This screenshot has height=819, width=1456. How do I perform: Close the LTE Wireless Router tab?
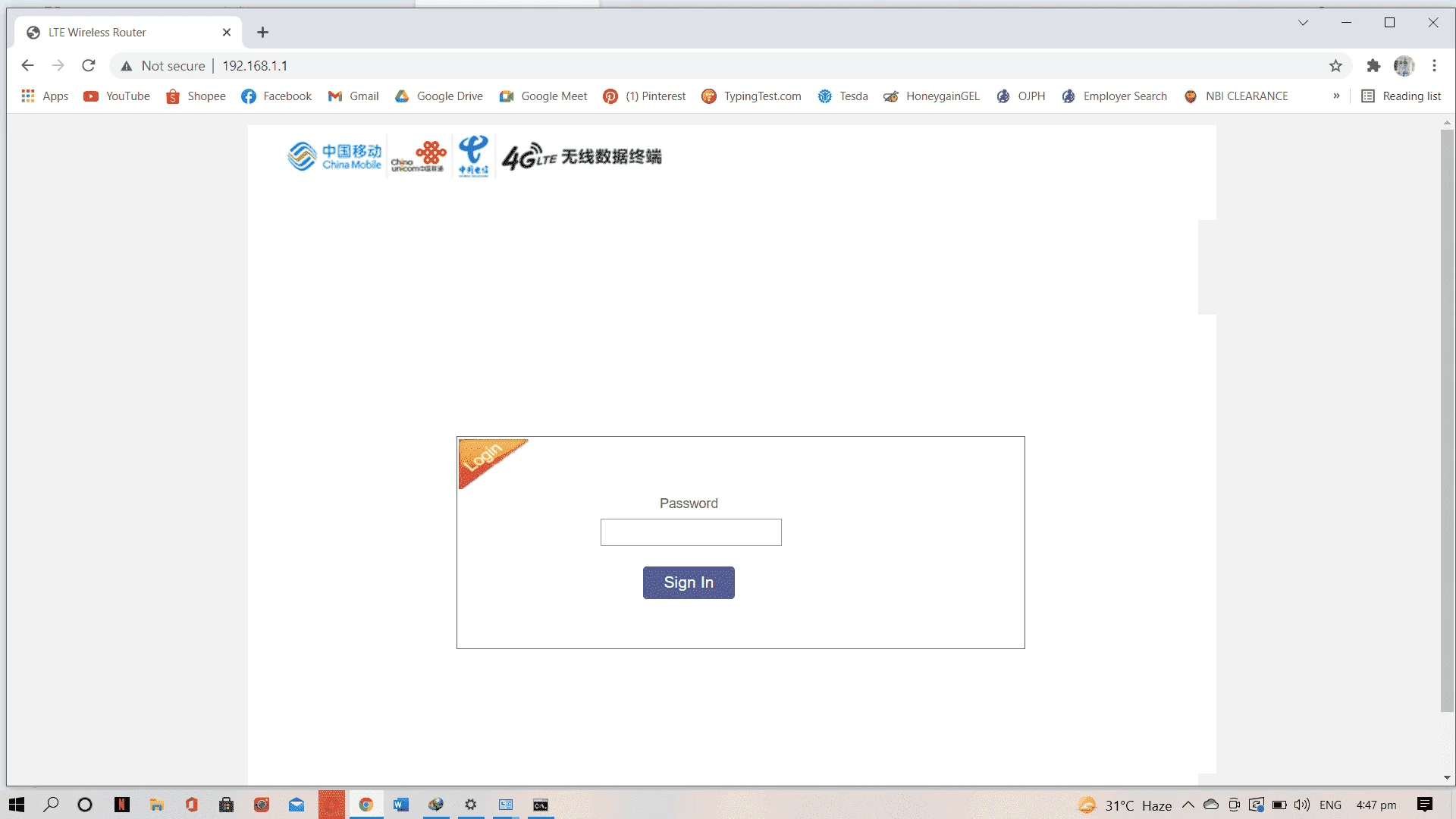point(226,33)
